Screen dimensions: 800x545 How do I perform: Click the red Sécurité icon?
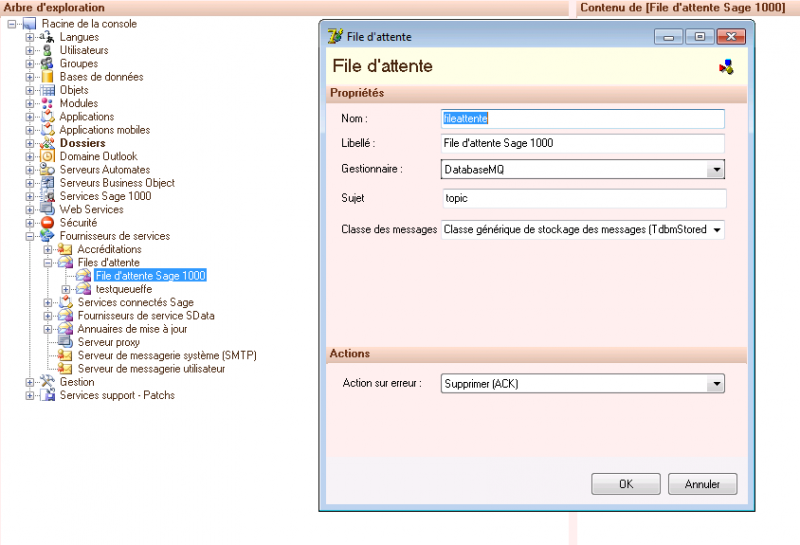[47, 222]
